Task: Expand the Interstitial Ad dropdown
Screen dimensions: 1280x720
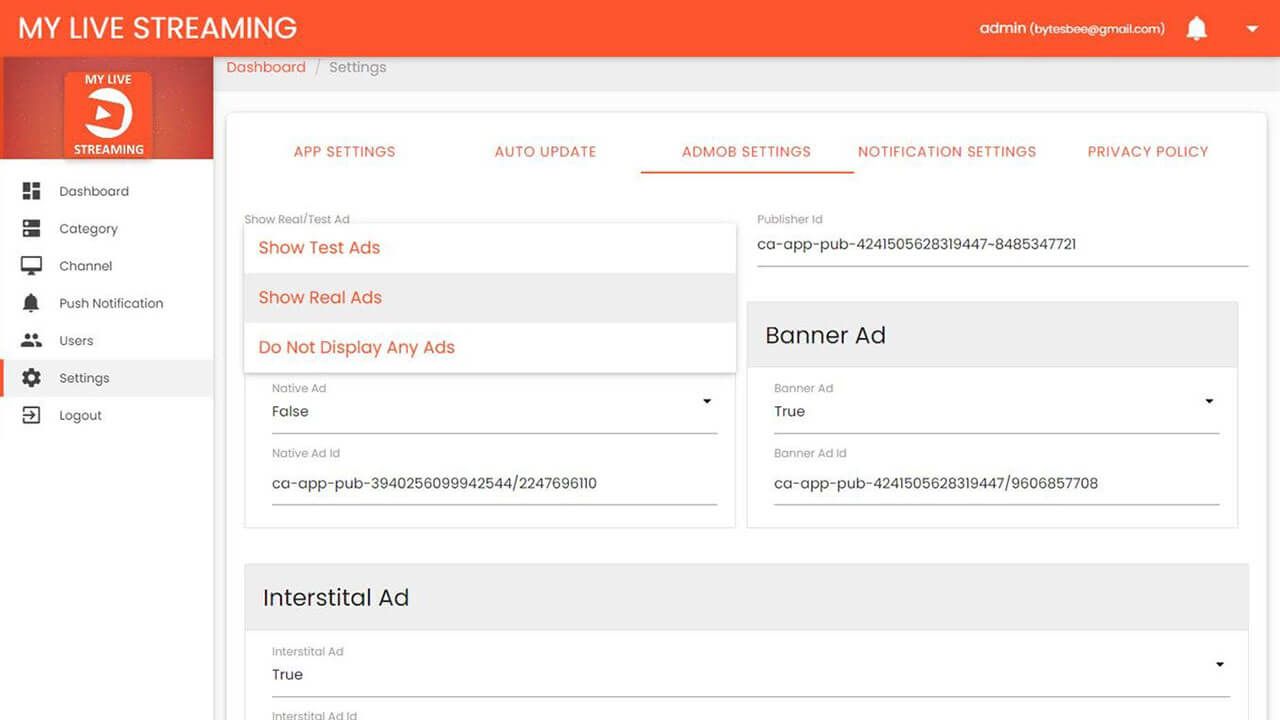Action: 1219,665
